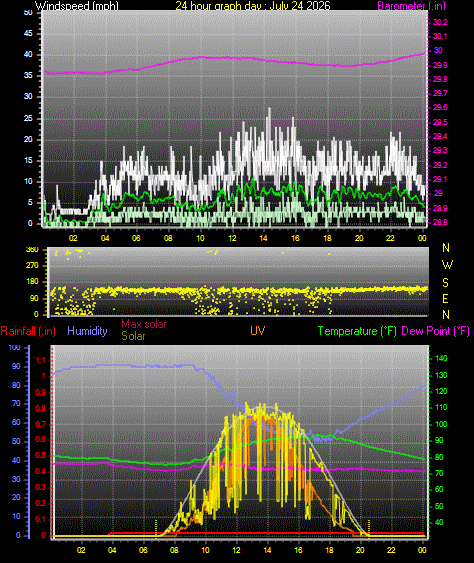
Task: Click the 'Max solar' legend label
Action: (x=144, y=324)
